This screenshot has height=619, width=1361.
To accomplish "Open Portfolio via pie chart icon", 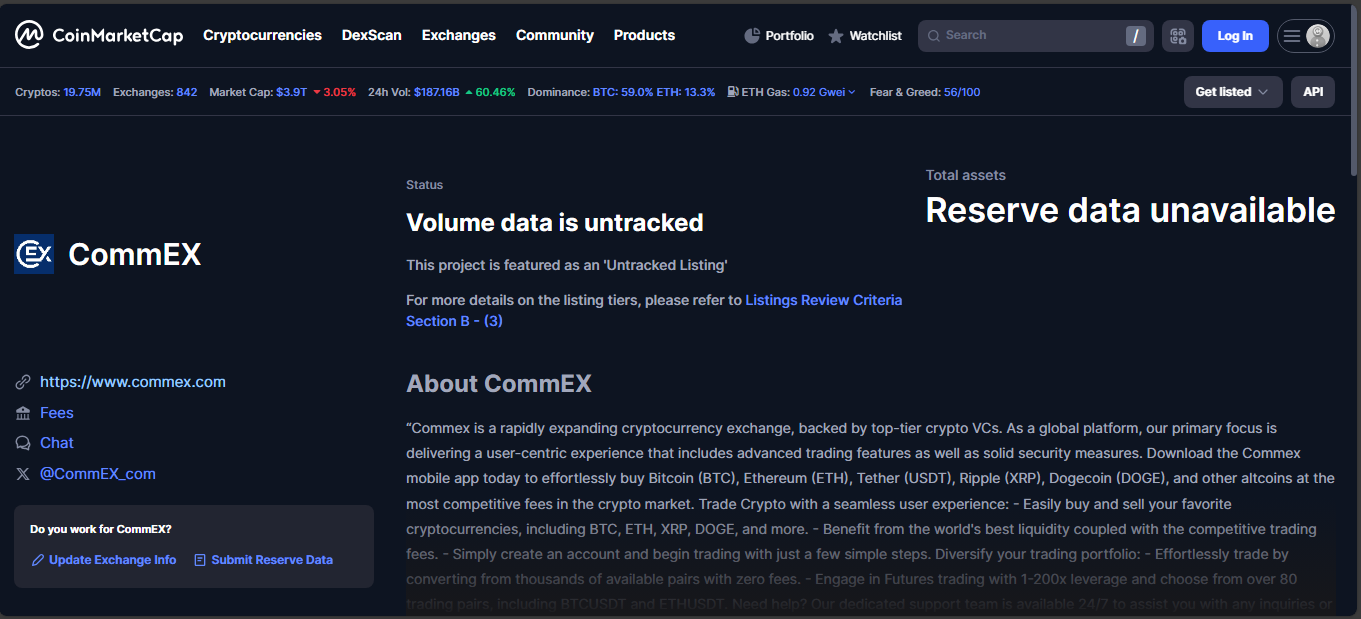I will click(x=753, y=36).
